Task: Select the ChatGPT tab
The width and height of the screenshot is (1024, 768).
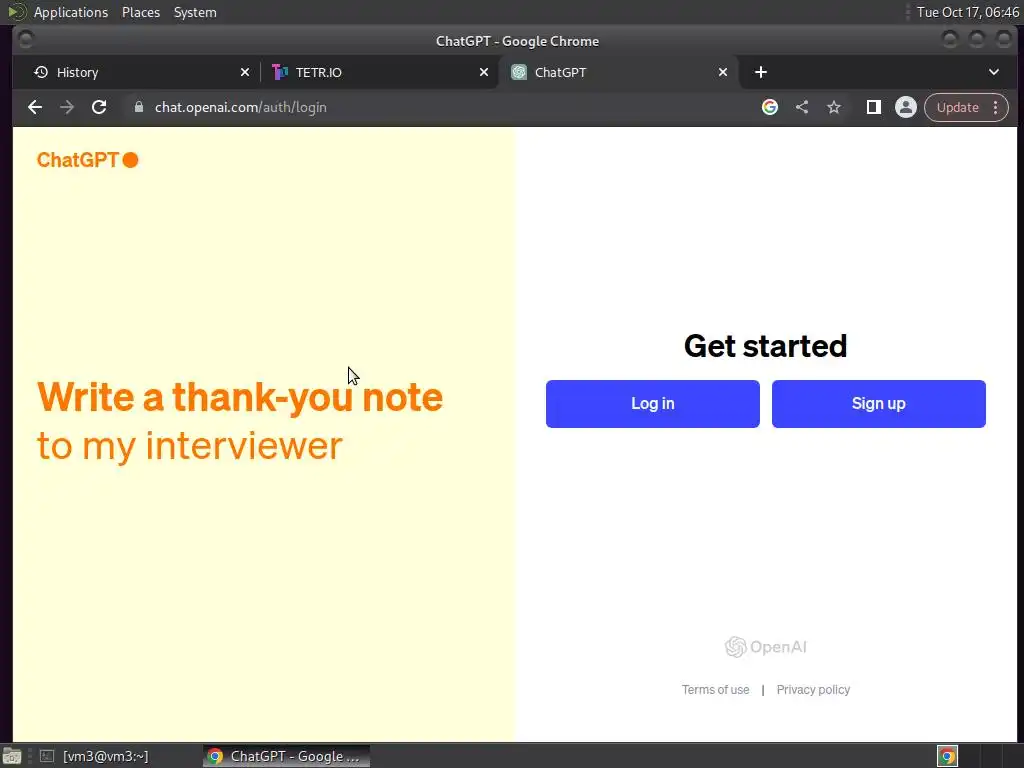Action: click(x=619, y=72)
